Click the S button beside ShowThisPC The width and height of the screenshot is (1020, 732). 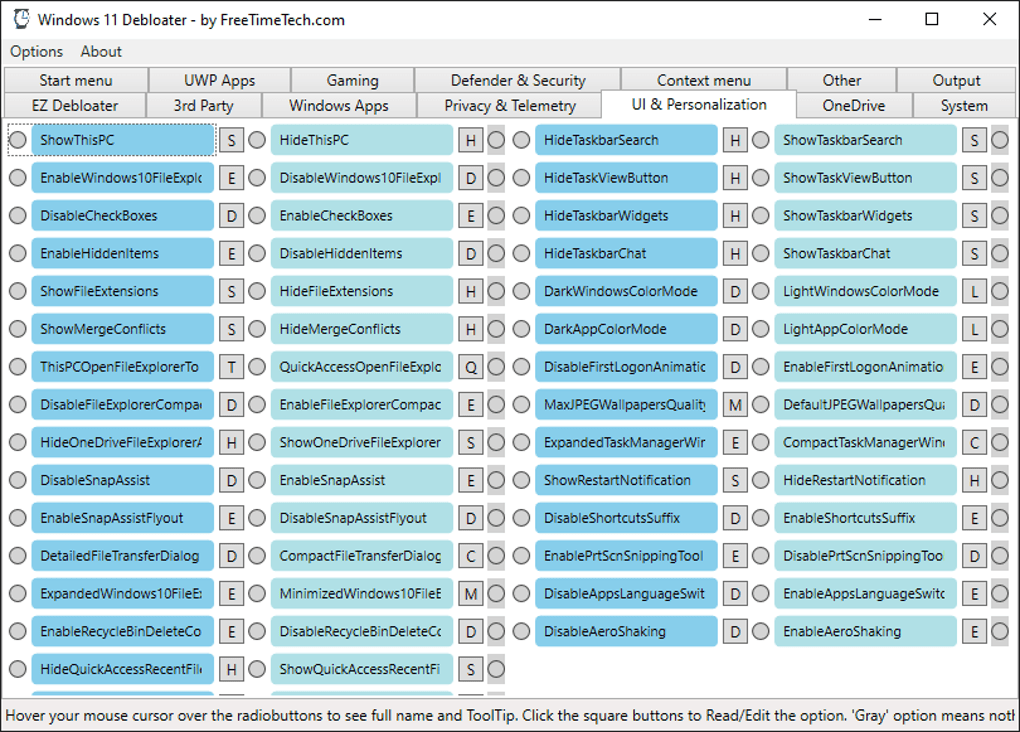pos(232,140)
